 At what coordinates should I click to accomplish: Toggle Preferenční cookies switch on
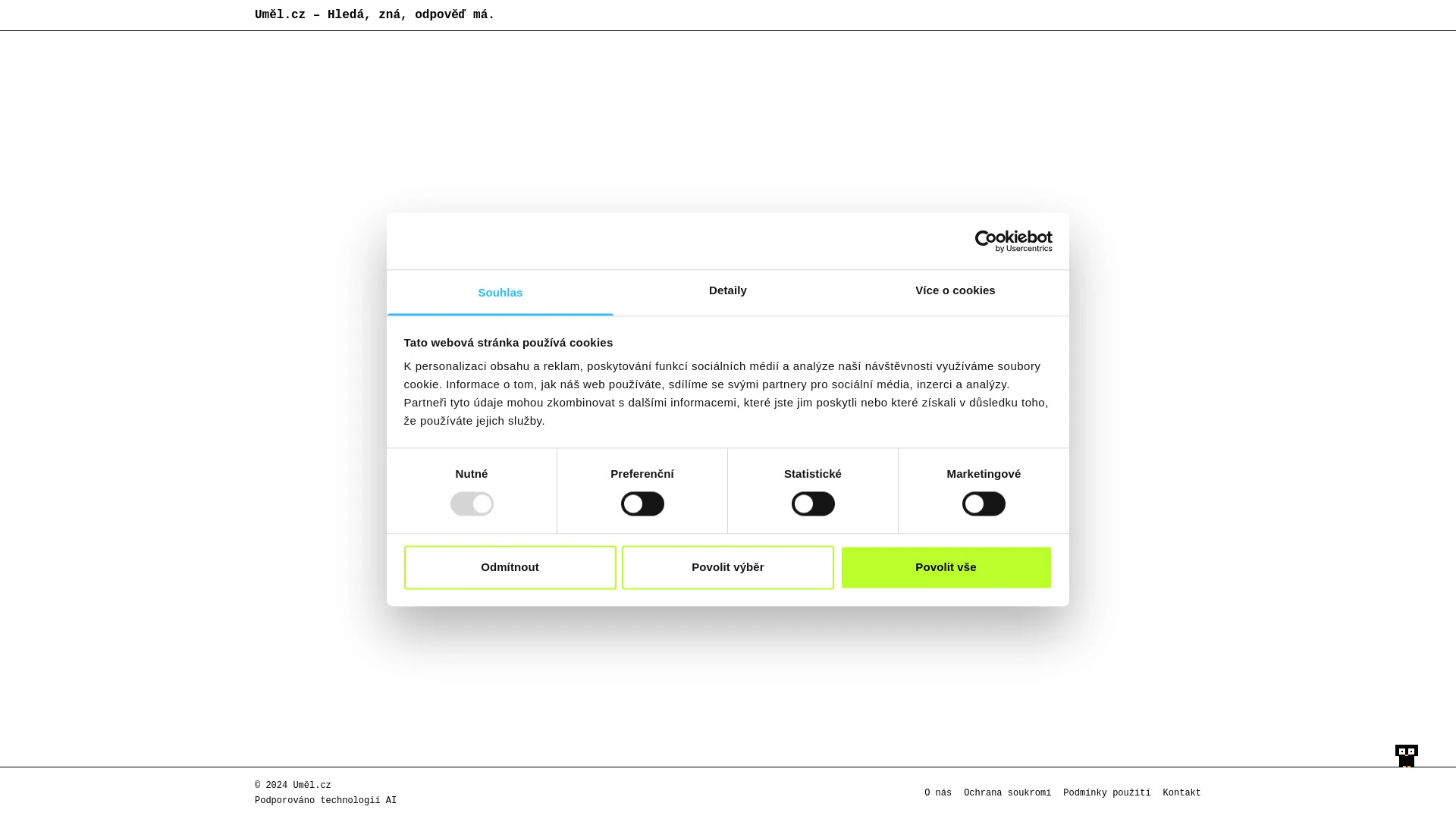642,503
